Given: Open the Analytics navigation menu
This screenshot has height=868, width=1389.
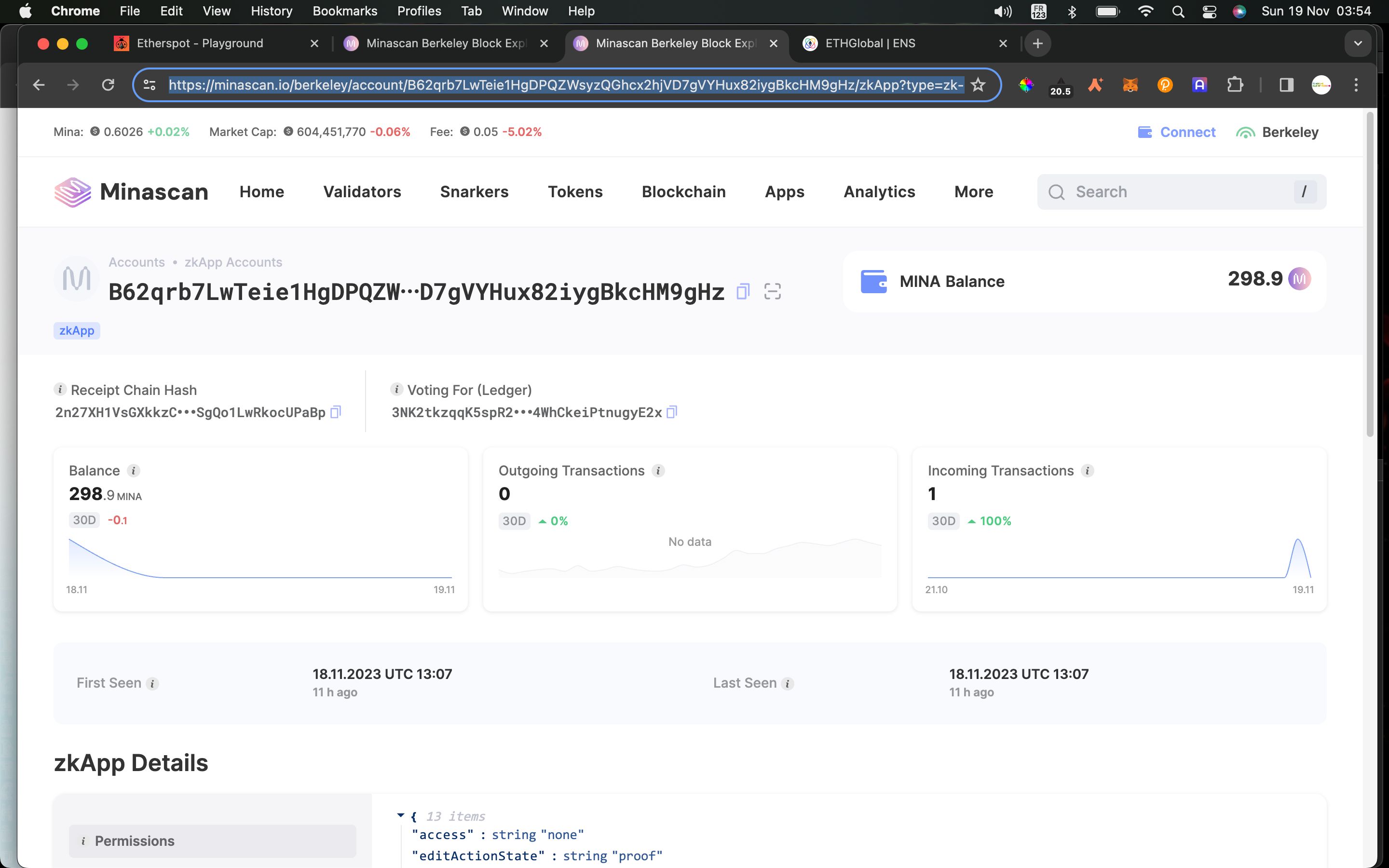Looking at the screenshot, I should click(x=879, y=192).
